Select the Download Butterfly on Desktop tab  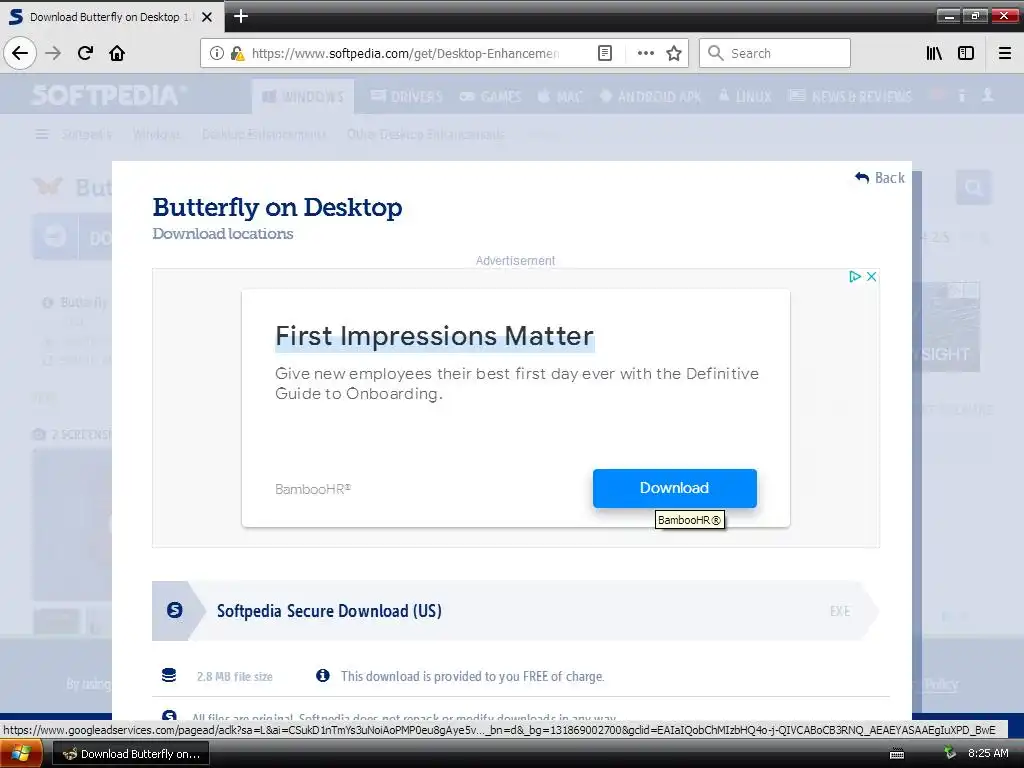[x=111, y=17]
